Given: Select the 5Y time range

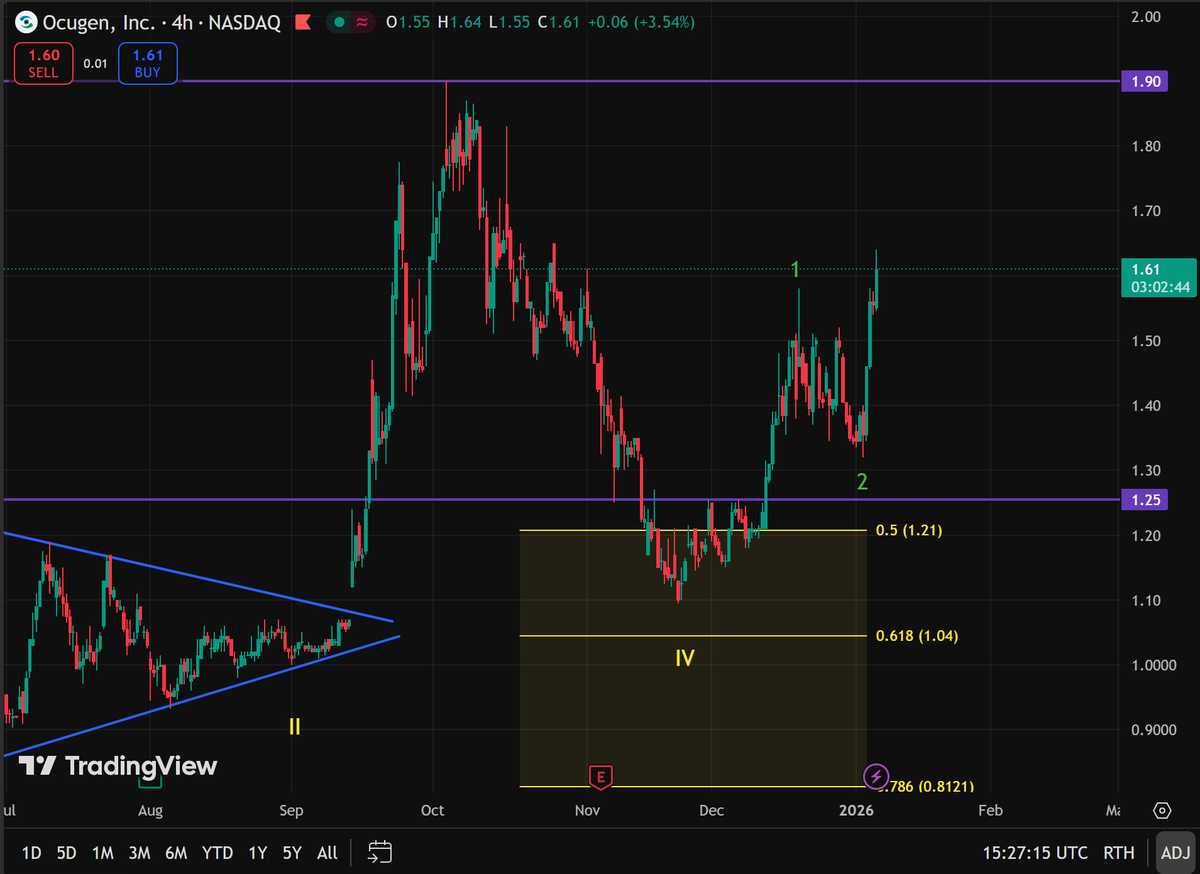Looking at the screenshot, I should tap(292, 853).
